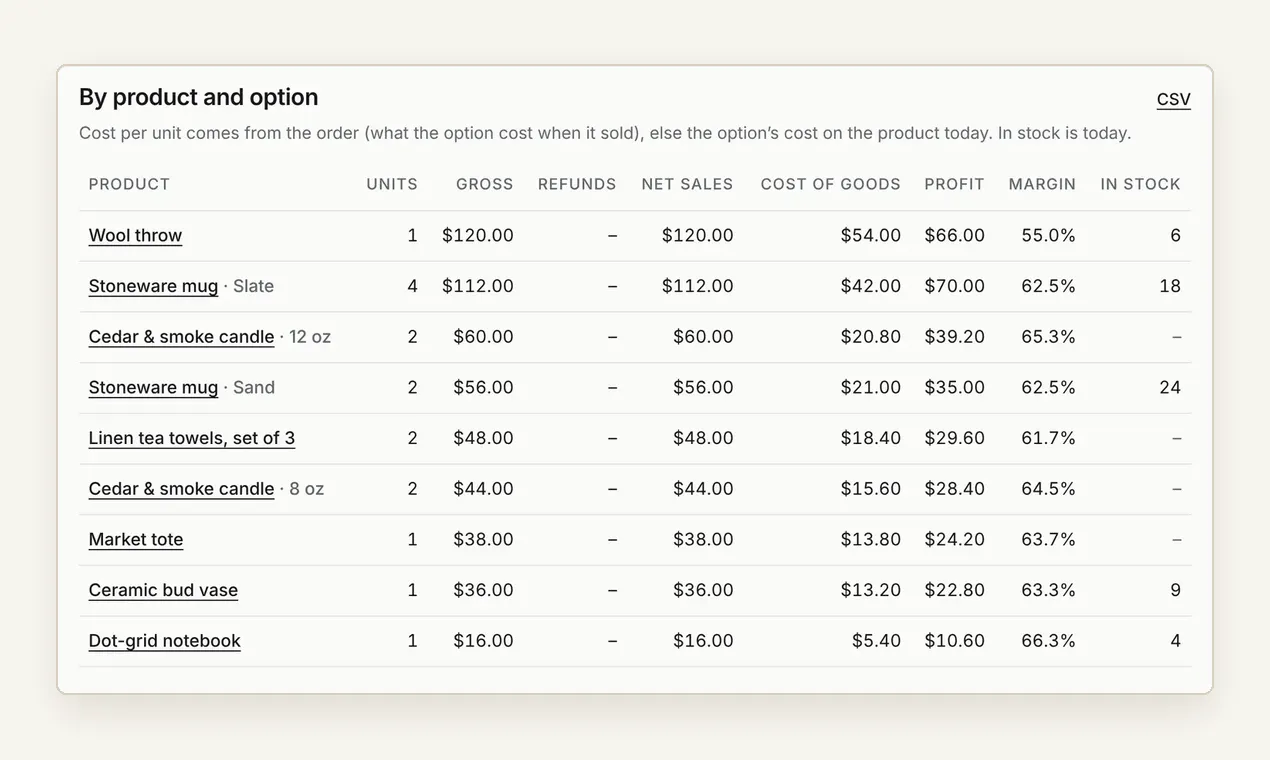Click the GROSS column header
The image size is (1270, 760).
pos(485,184)
